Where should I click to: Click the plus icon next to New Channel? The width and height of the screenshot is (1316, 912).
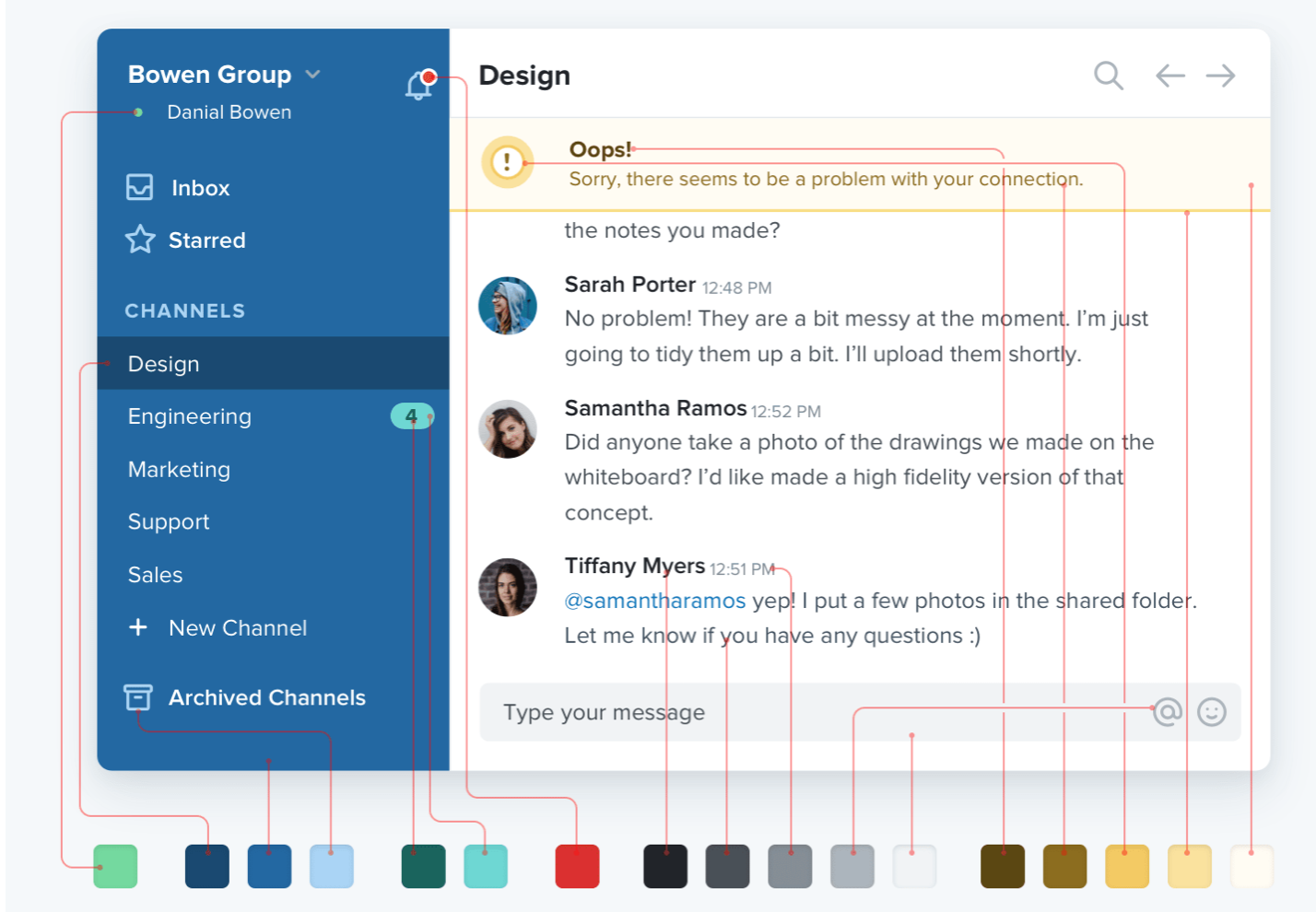click(138, 627)
